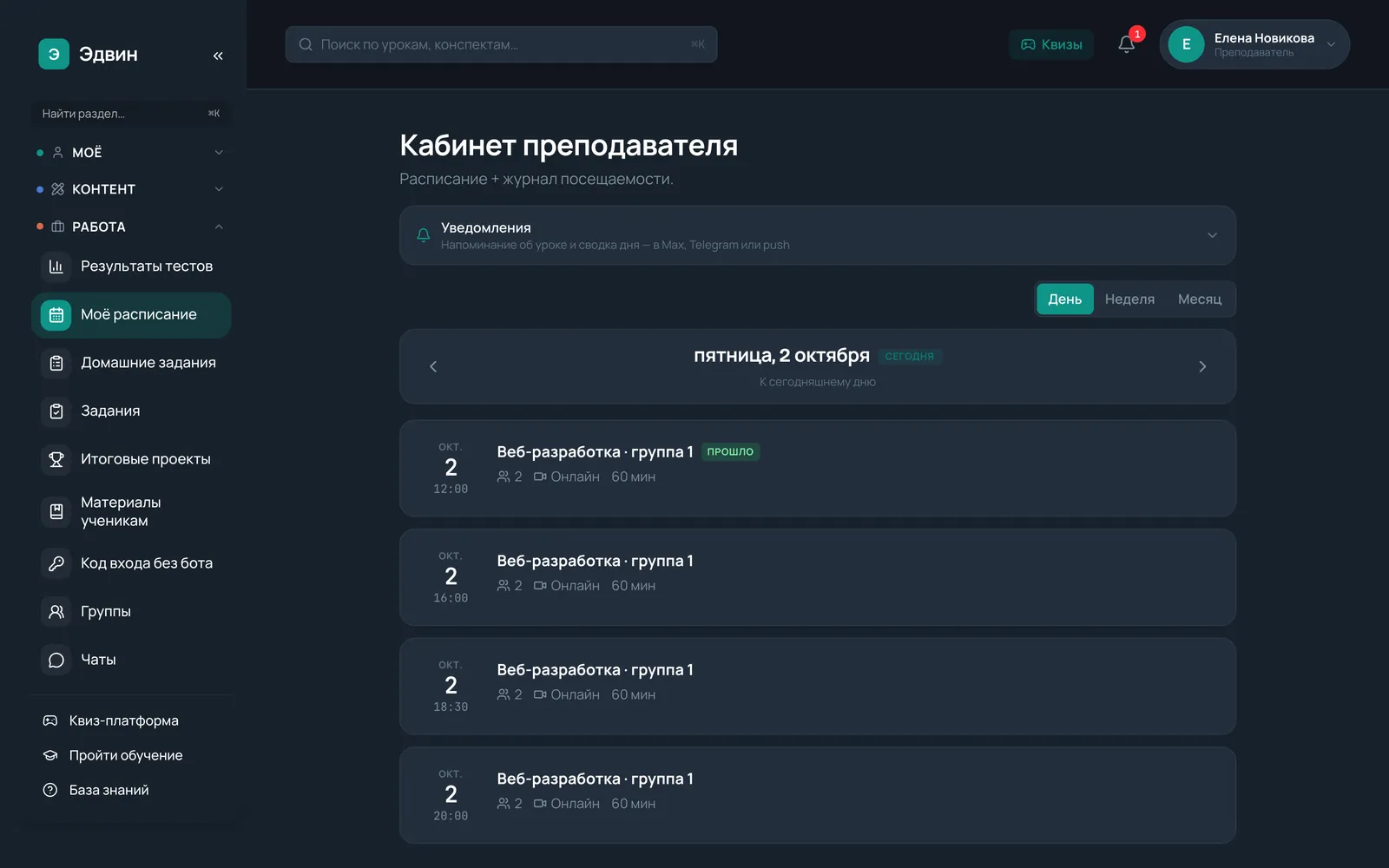
Task: Click Пройти обучение graduation cap icon
Action: pos(50,755)
